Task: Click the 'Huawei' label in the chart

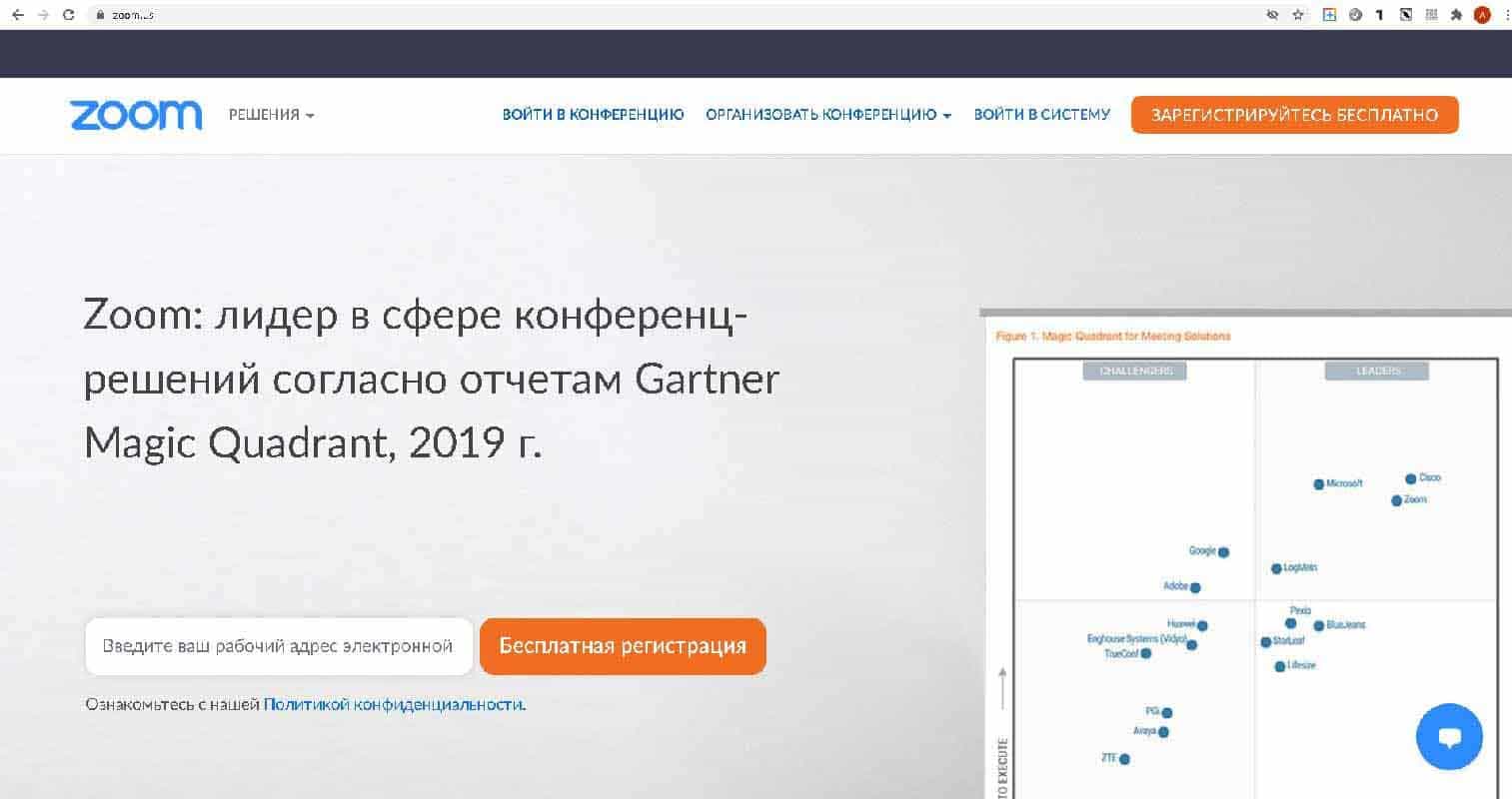Action: 1181,624
